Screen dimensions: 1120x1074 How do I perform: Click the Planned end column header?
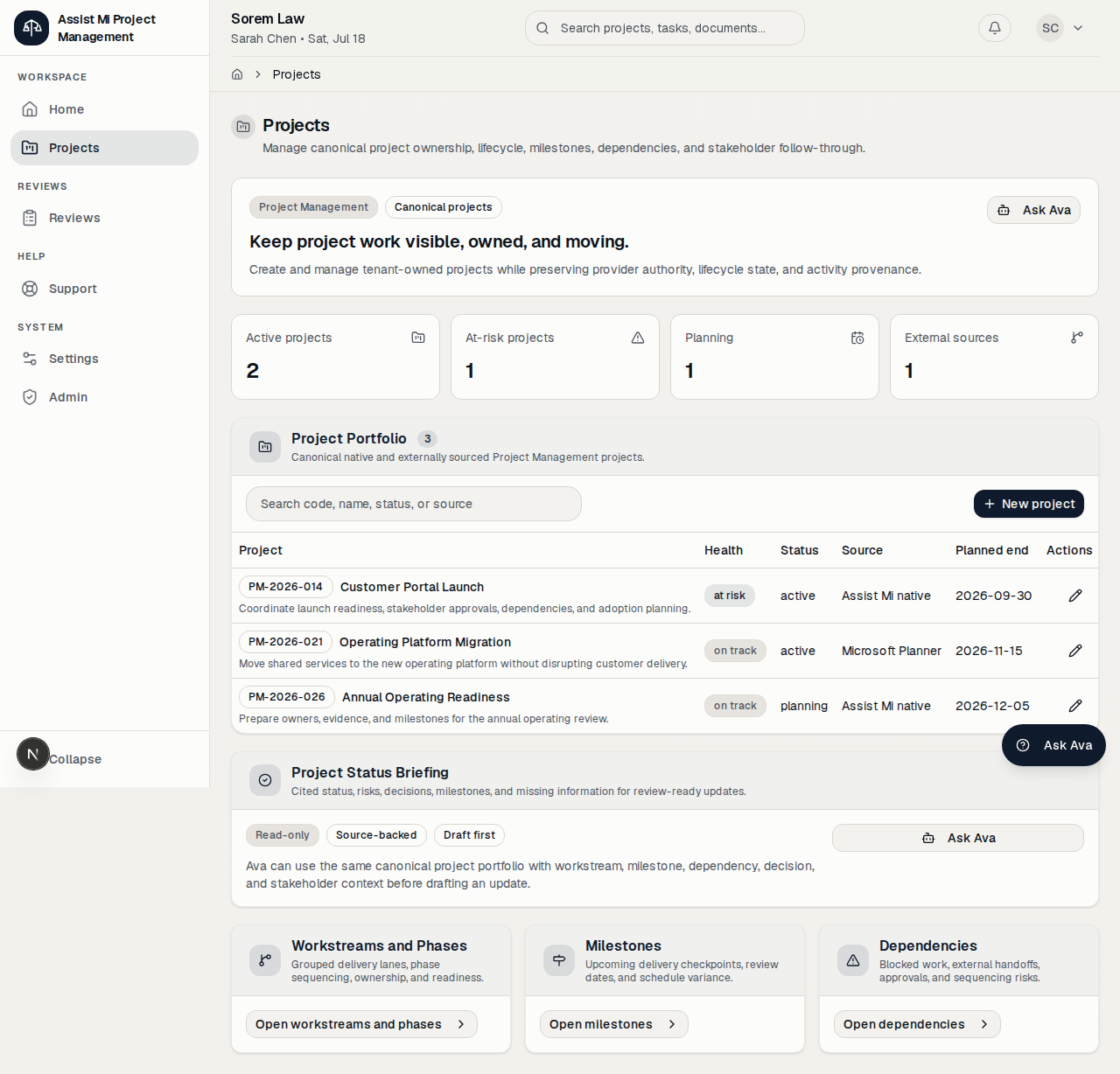point(992,550)
